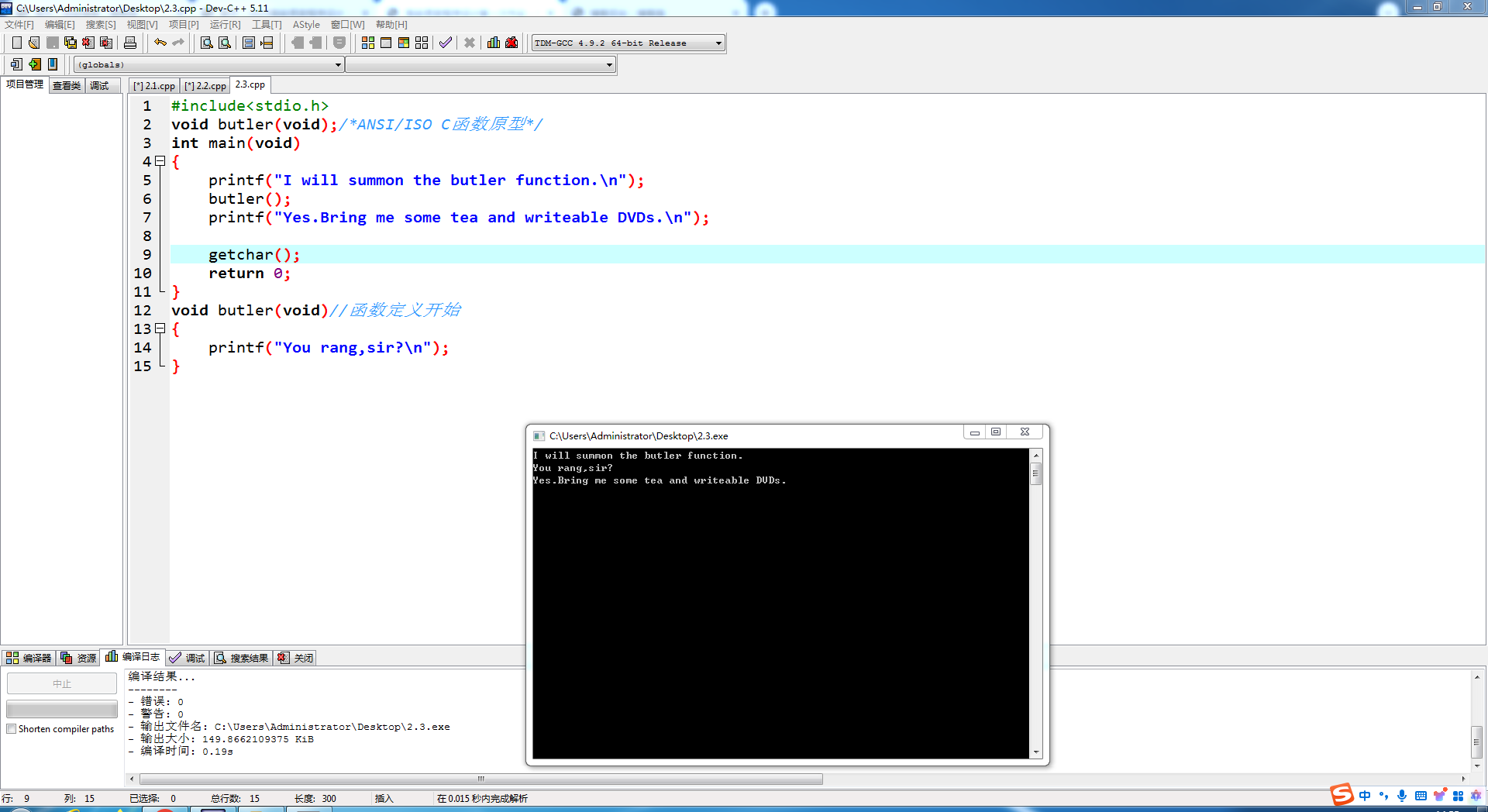This screenshot has height=812, width=1488.
Task: Click the Save All toolbar icon
Action: coord(71,43)
